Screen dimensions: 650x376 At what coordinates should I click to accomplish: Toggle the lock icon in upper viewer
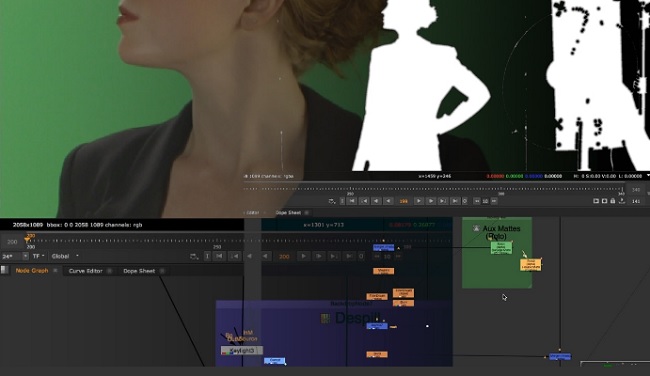tap(613, 201)
